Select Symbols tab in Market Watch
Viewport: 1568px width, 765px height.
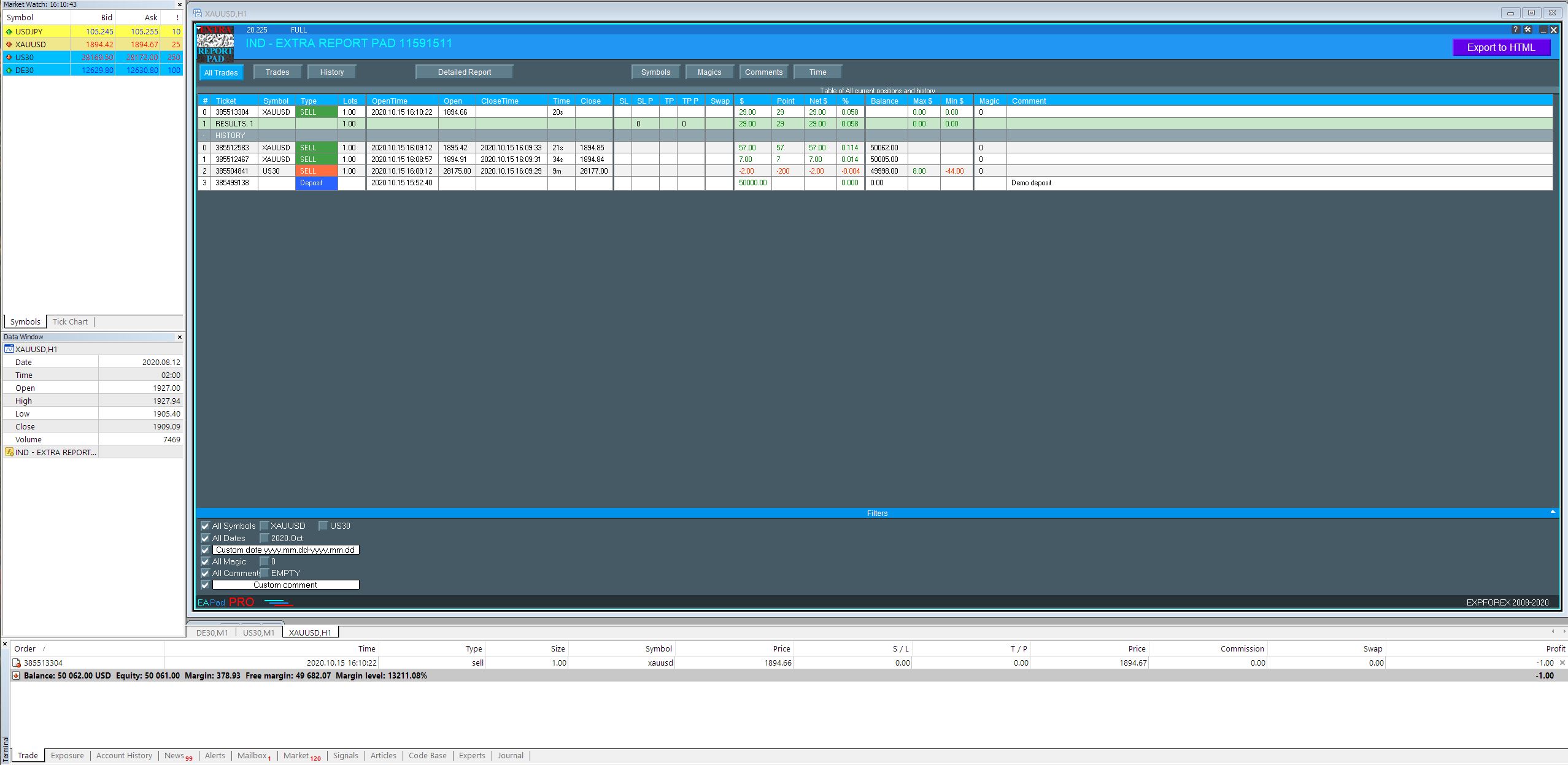click(x=25, y=321)
